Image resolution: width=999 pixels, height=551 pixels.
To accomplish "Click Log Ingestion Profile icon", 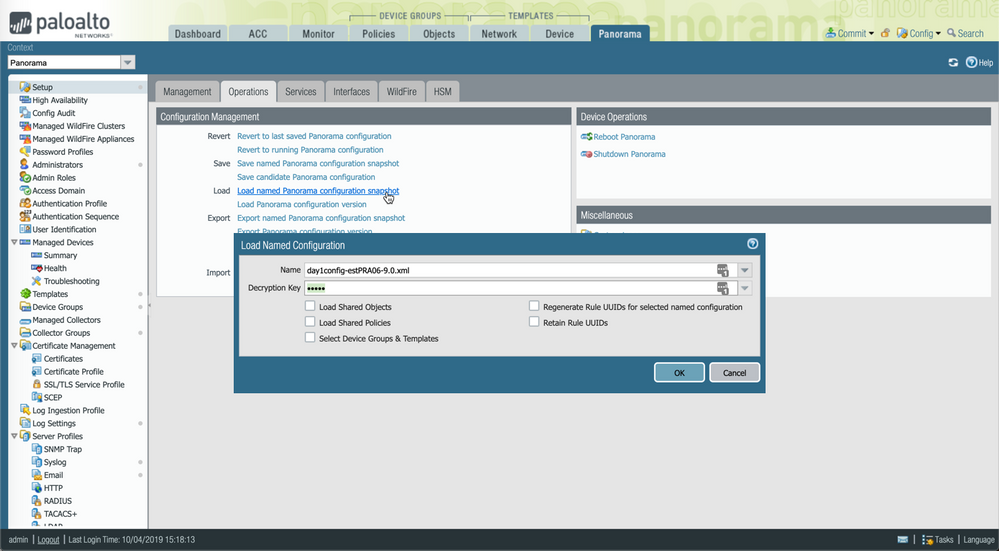I will [25, 410].
